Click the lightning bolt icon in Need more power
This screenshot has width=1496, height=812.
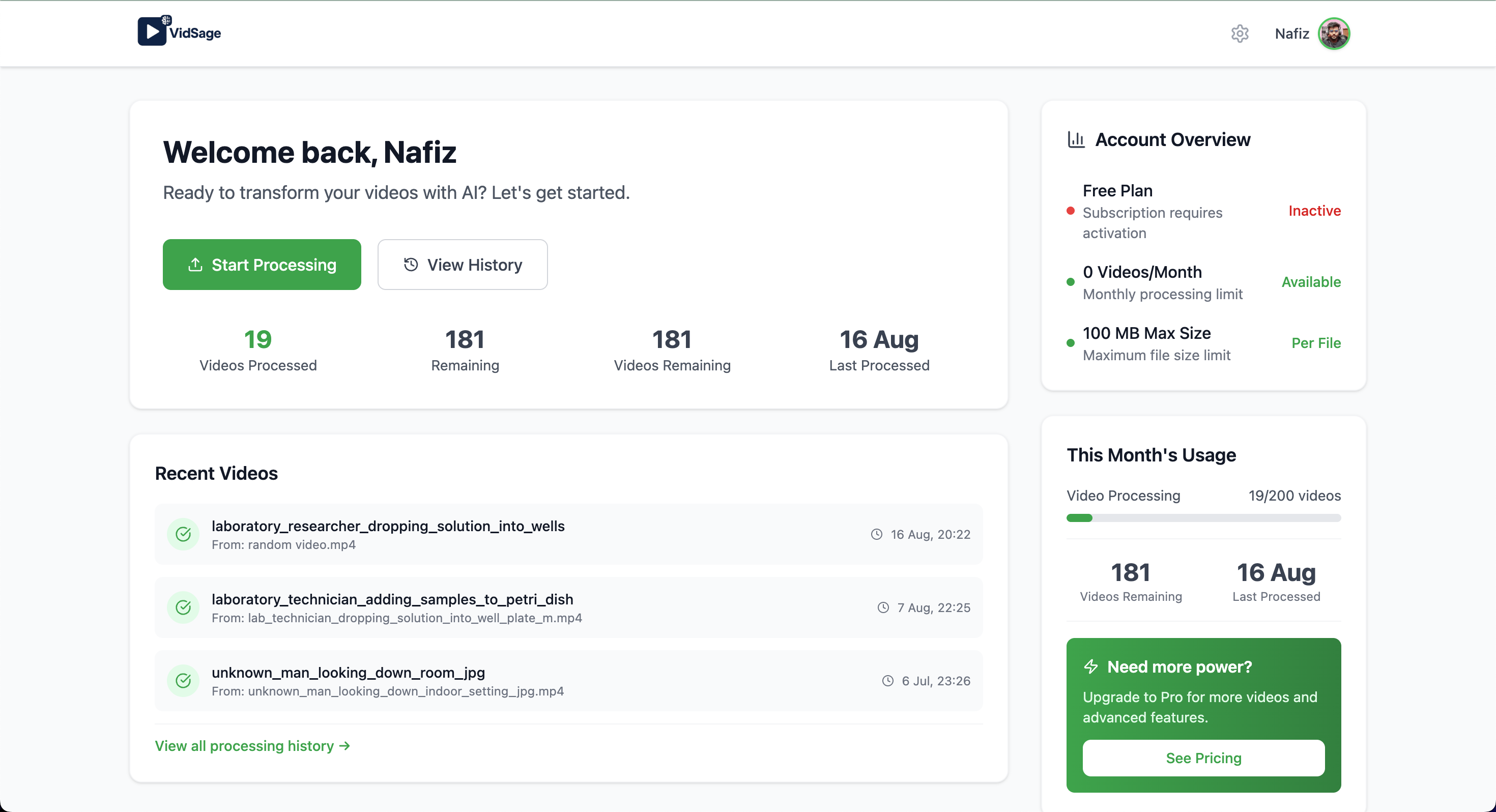[x=1091, y=666]
